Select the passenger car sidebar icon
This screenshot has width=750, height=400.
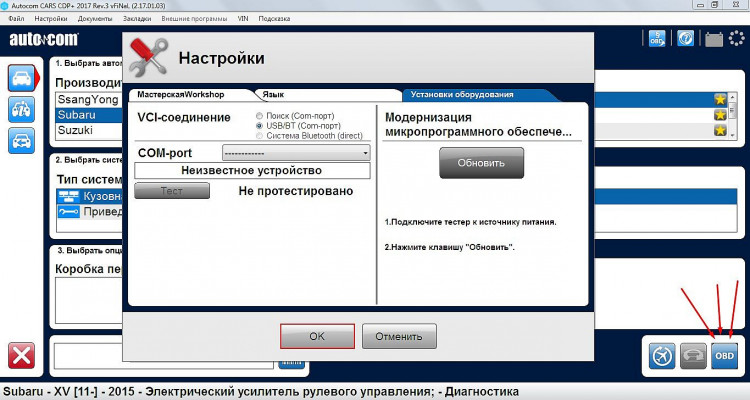(x=20, y=79)
